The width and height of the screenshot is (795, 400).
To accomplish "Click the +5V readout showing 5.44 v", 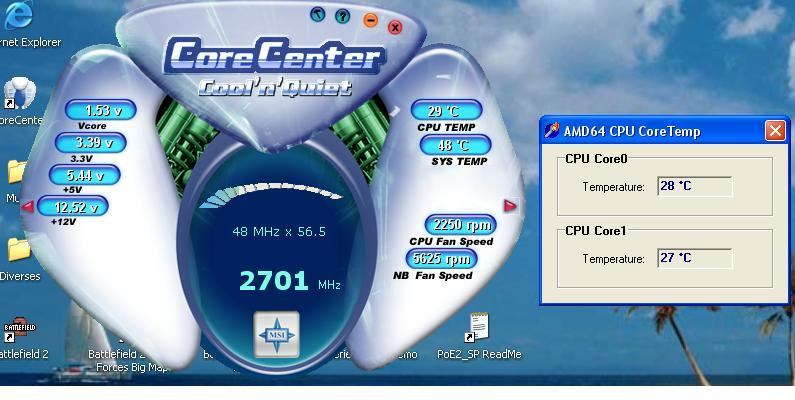I will [84, 175].
